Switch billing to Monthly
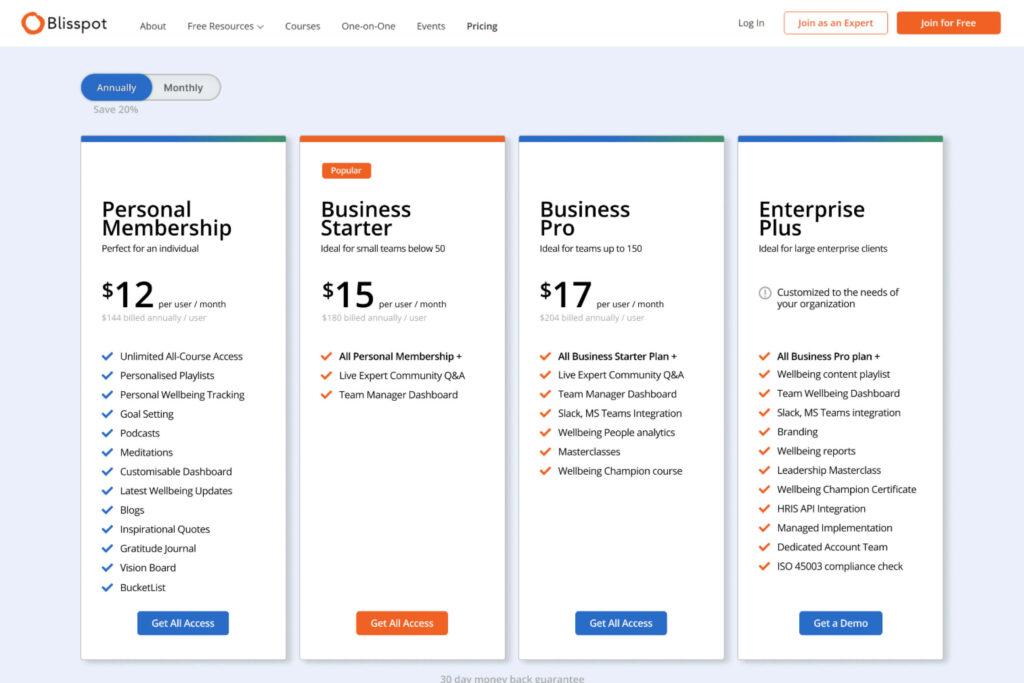Screen dimensions: 1024x683 click(x=183, y=88)
